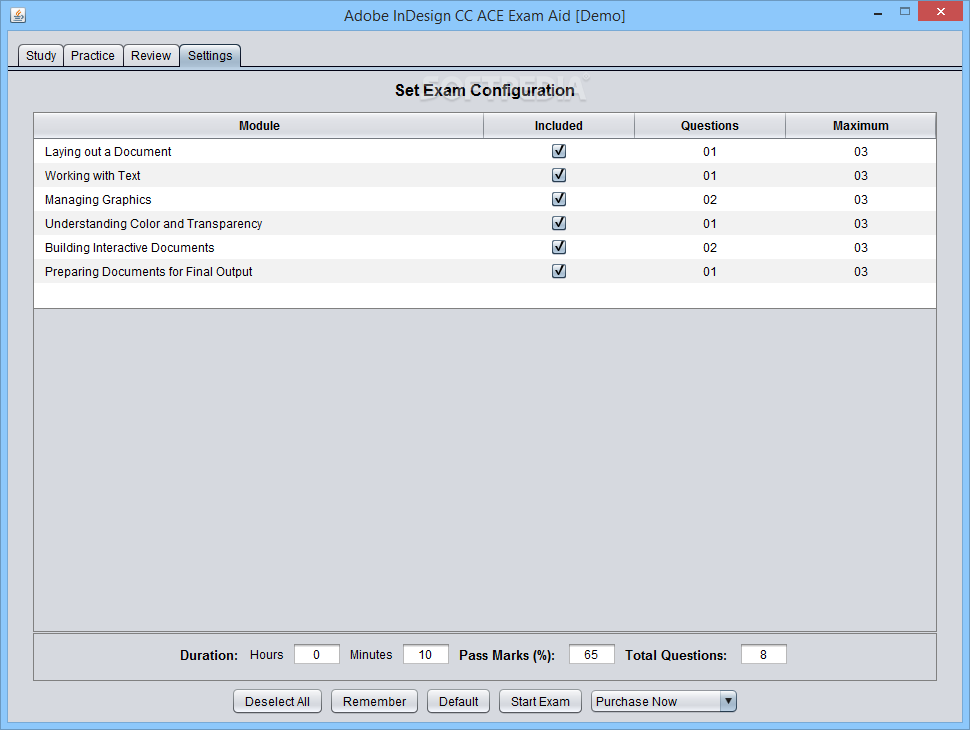The height and width of the screenshot is (730, 970).
Task: Click Maximum value for Preparing Documents row
Action: [x=861, y=272]
